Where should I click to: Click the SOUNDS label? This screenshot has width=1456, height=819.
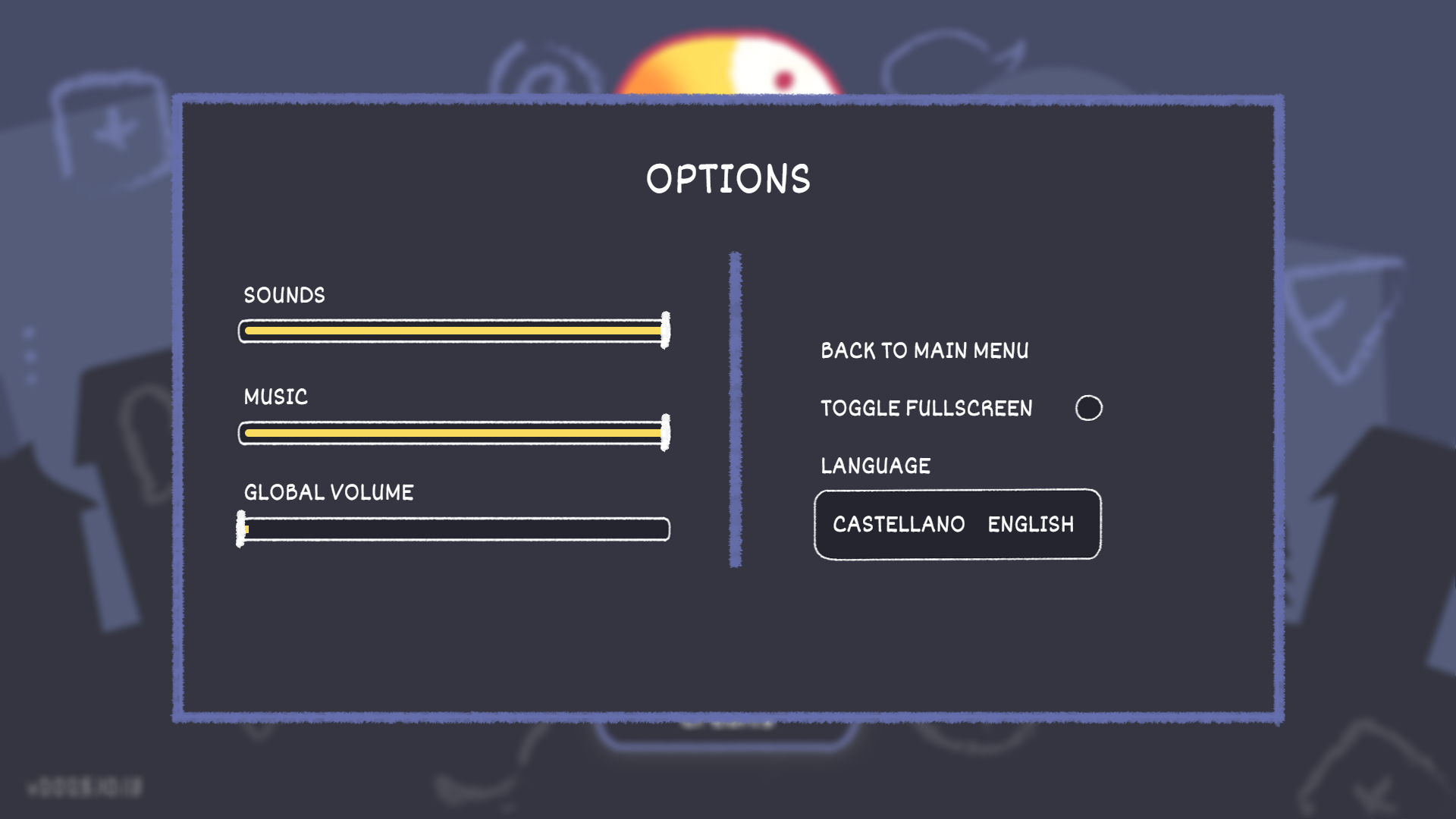coord(284,296)
